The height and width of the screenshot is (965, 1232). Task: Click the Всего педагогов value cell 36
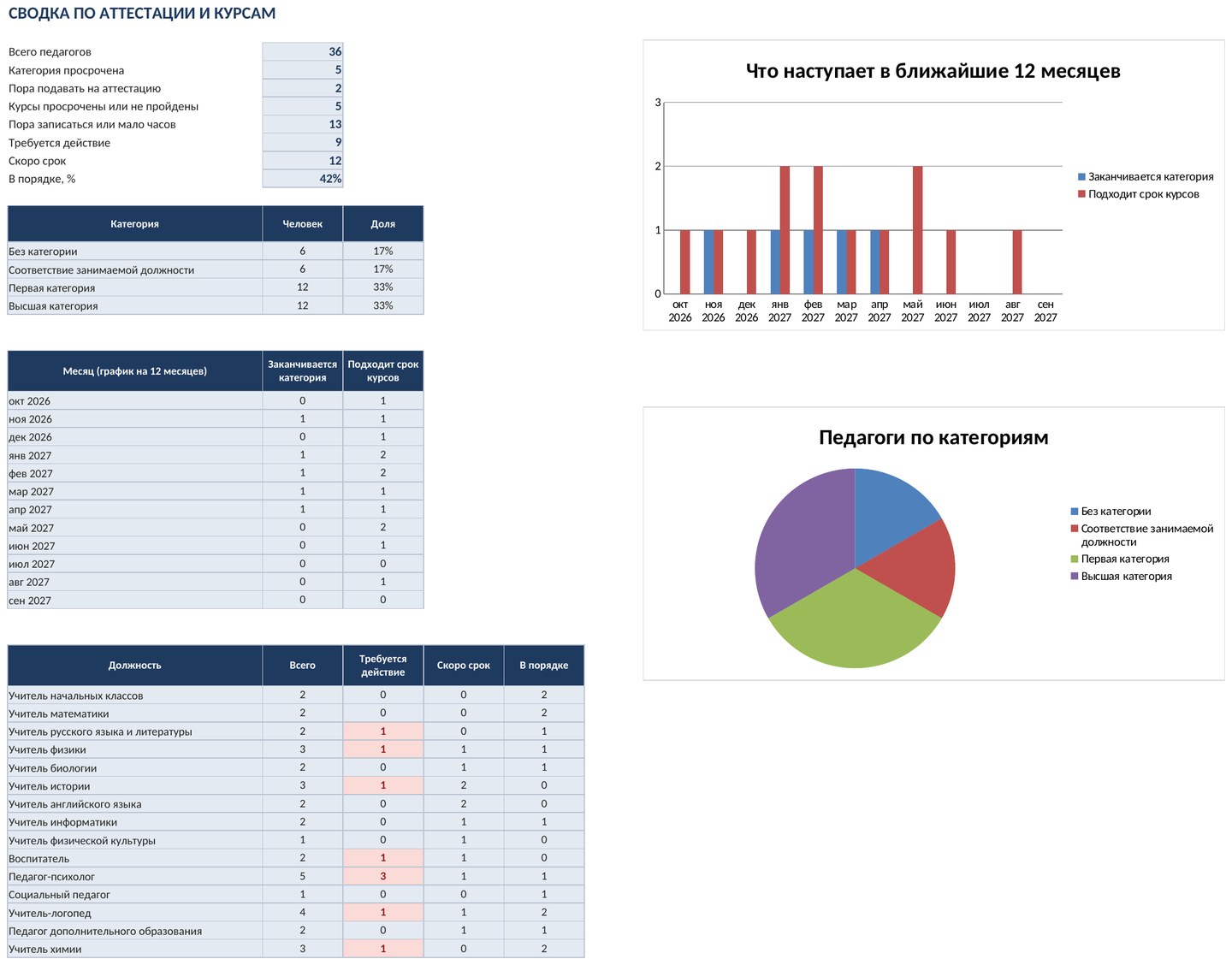coord(303,51)
